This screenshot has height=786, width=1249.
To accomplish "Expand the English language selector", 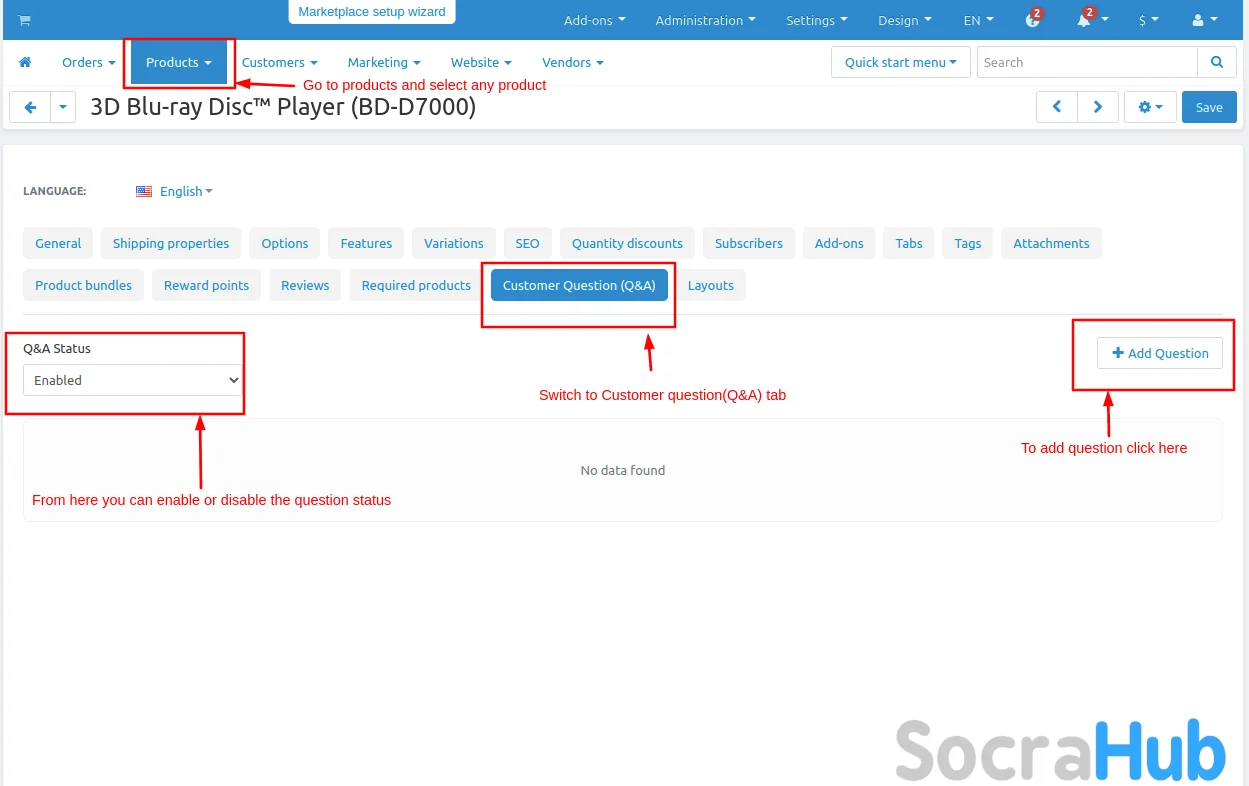I will [x=175, y=191].
